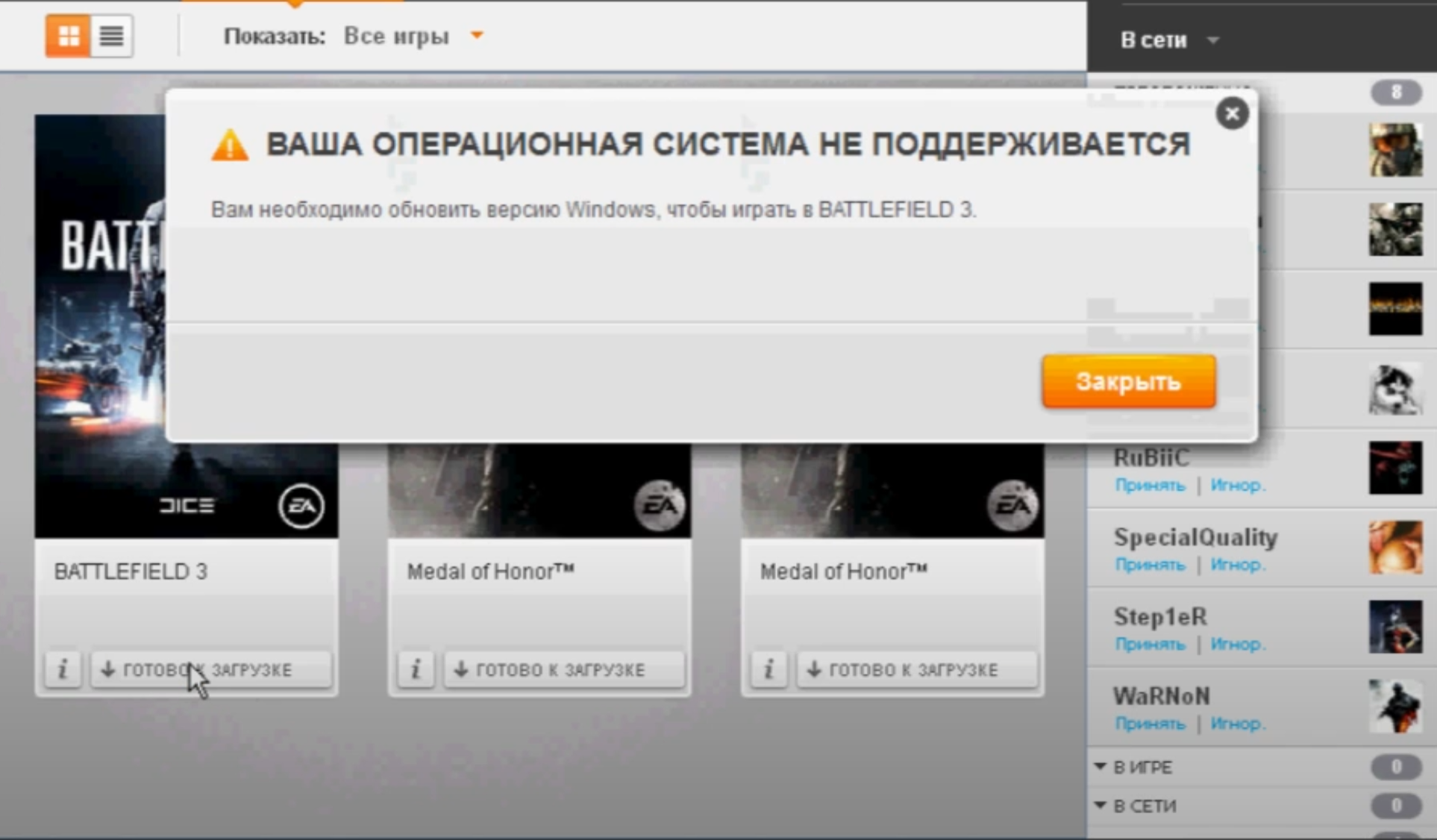Open info icon for Battlefield 3
Screen dimensions: 1437x840
(63, 669)
